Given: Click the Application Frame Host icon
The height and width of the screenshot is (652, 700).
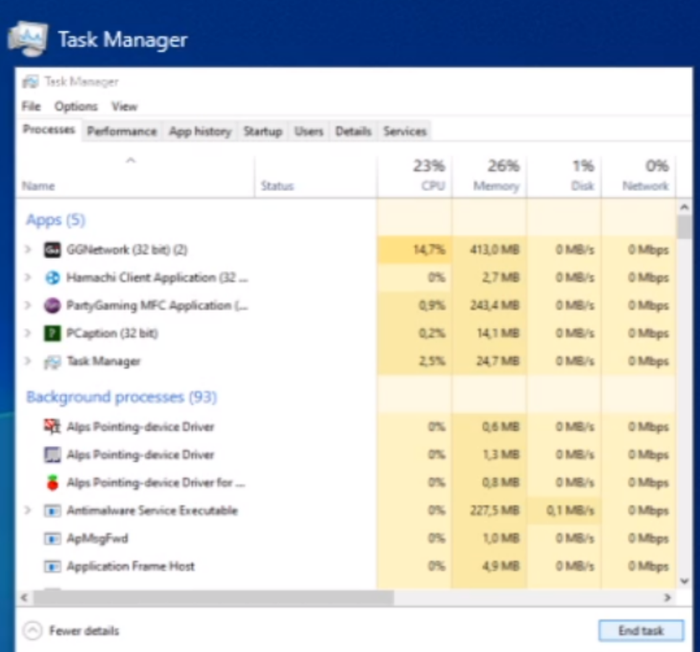Looking at the screenshot, I should [52, 566].
